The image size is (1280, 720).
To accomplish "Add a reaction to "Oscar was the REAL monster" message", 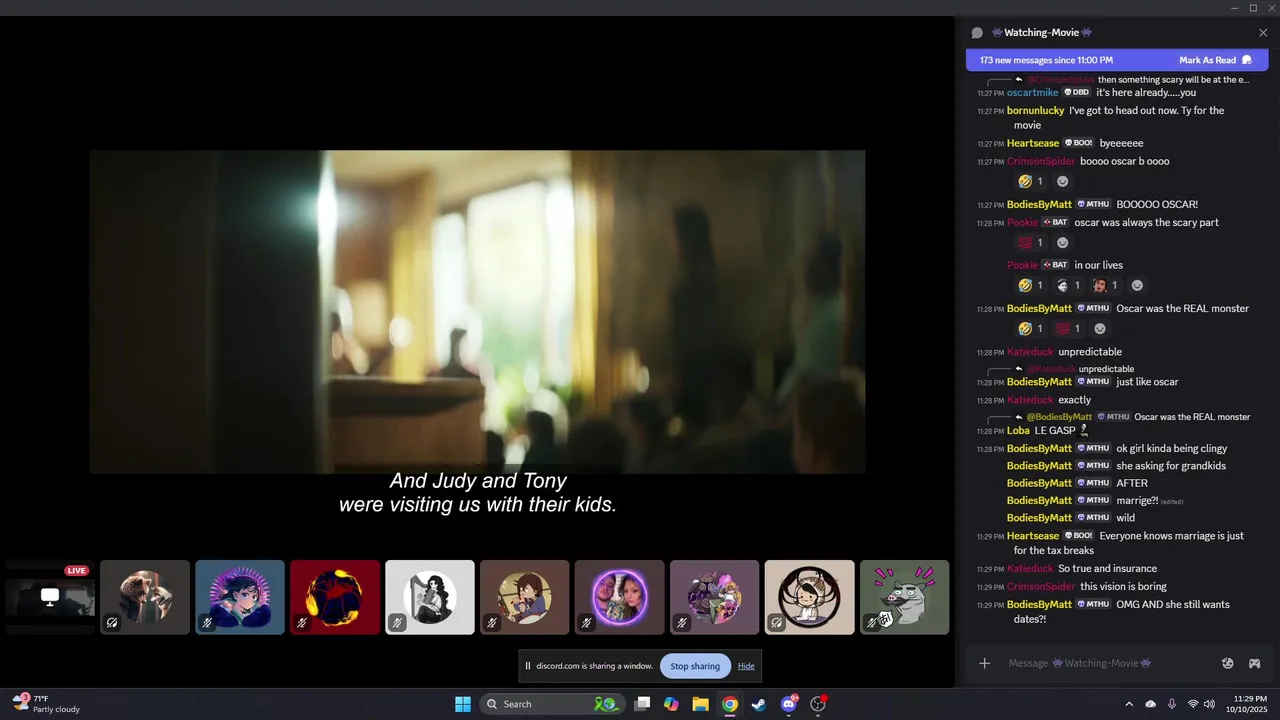I will (1100, 329).
